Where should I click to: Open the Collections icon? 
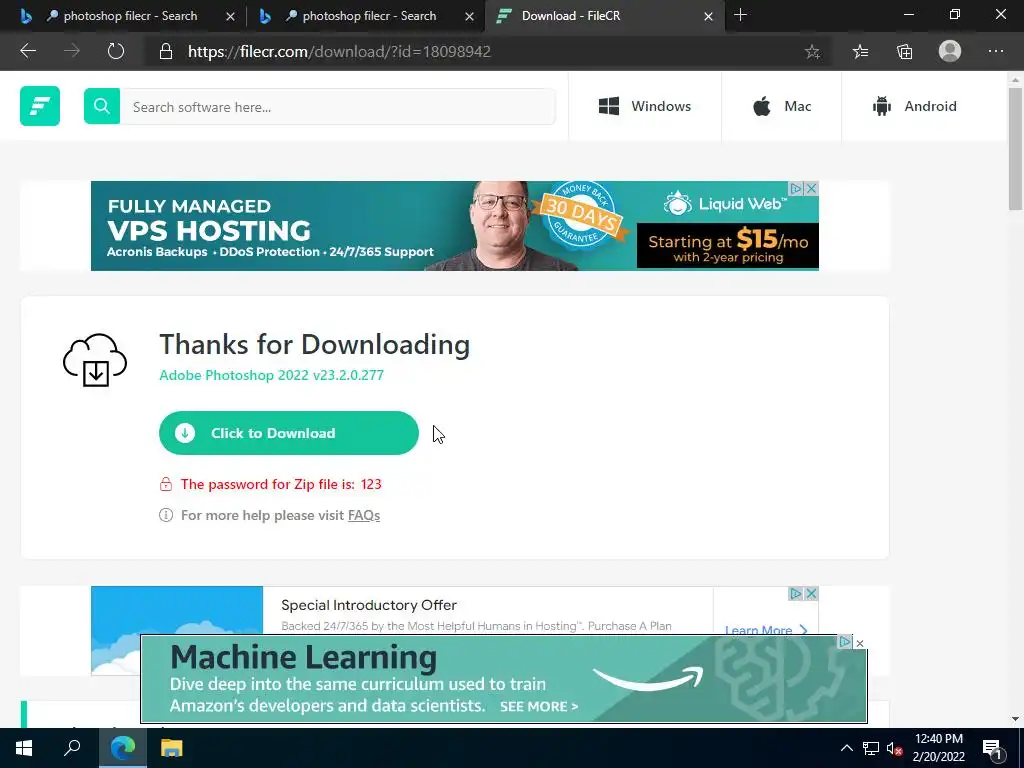pos(904,52)
